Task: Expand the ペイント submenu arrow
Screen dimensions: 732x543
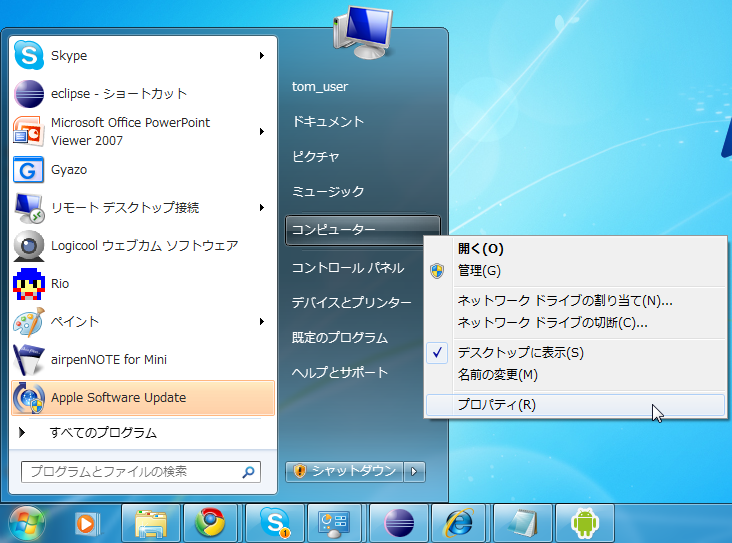Action: tap(262, 322)
